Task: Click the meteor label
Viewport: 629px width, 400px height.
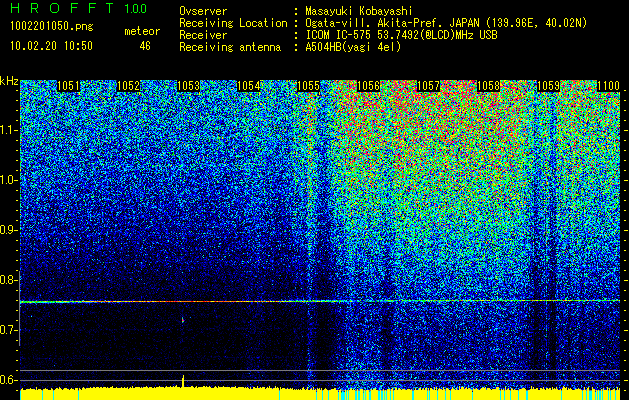Action: 142,31
